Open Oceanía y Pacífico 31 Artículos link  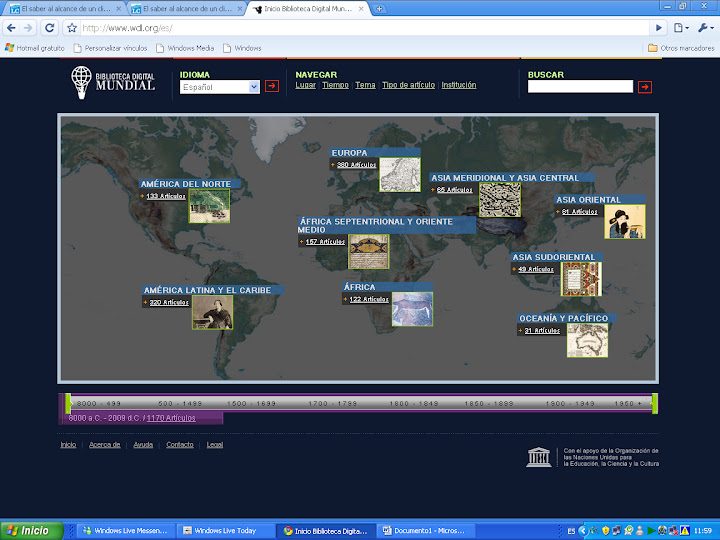click(542, 331)
